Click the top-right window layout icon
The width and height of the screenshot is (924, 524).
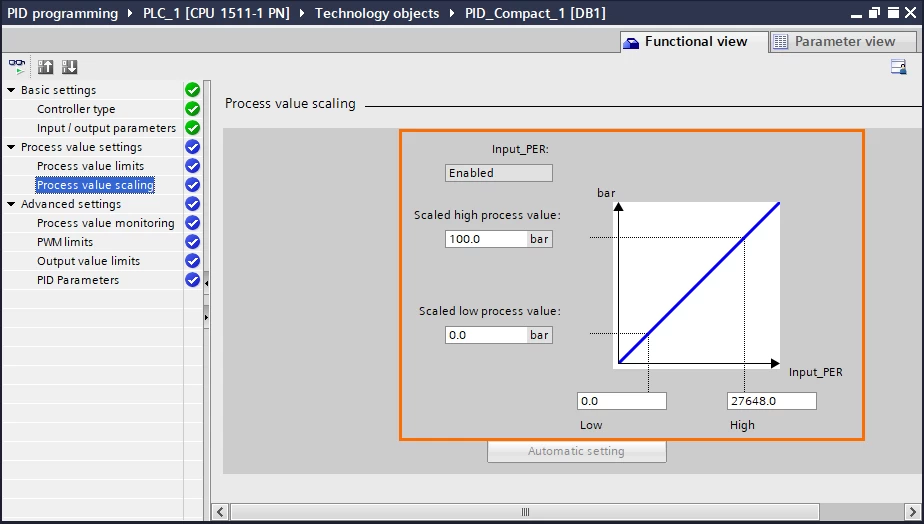(899, 67)
